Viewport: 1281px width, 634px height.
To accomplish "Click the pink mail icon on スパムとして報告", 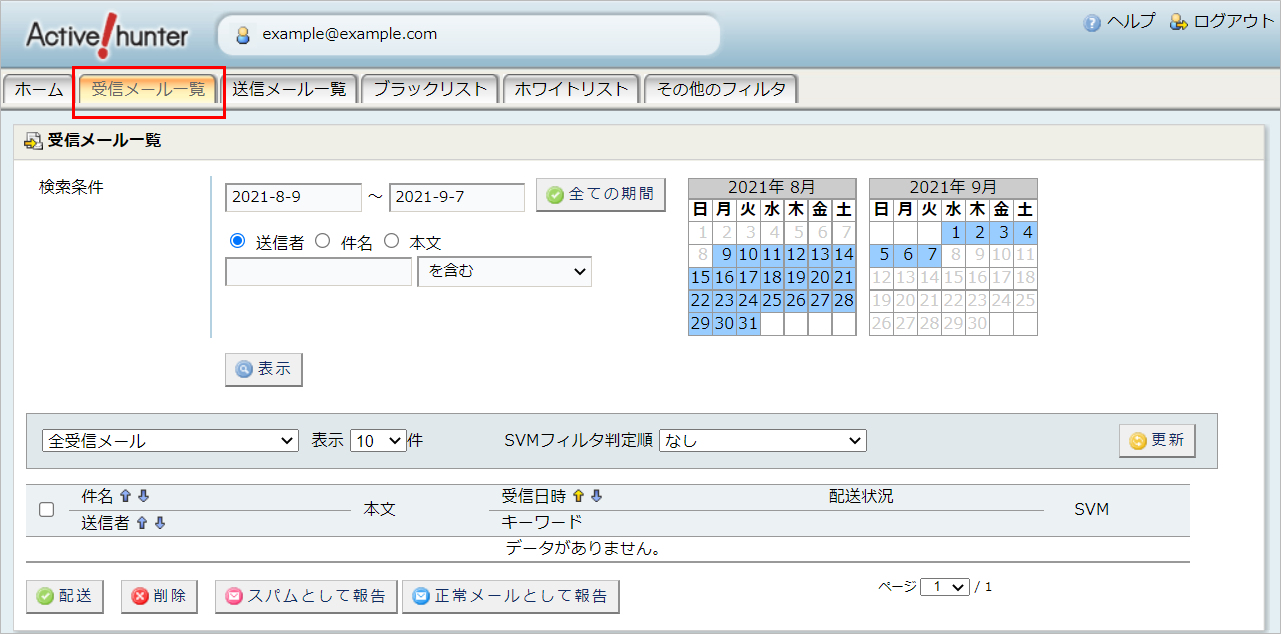I will 234,596.
